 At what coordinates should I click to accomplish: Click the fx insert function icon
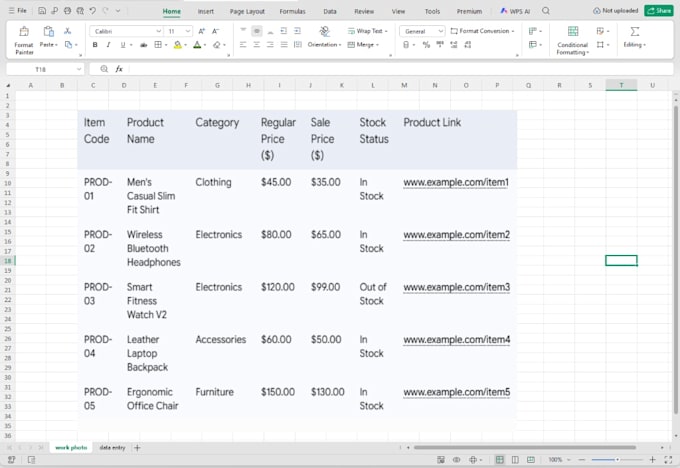click(x=119, y=69)
